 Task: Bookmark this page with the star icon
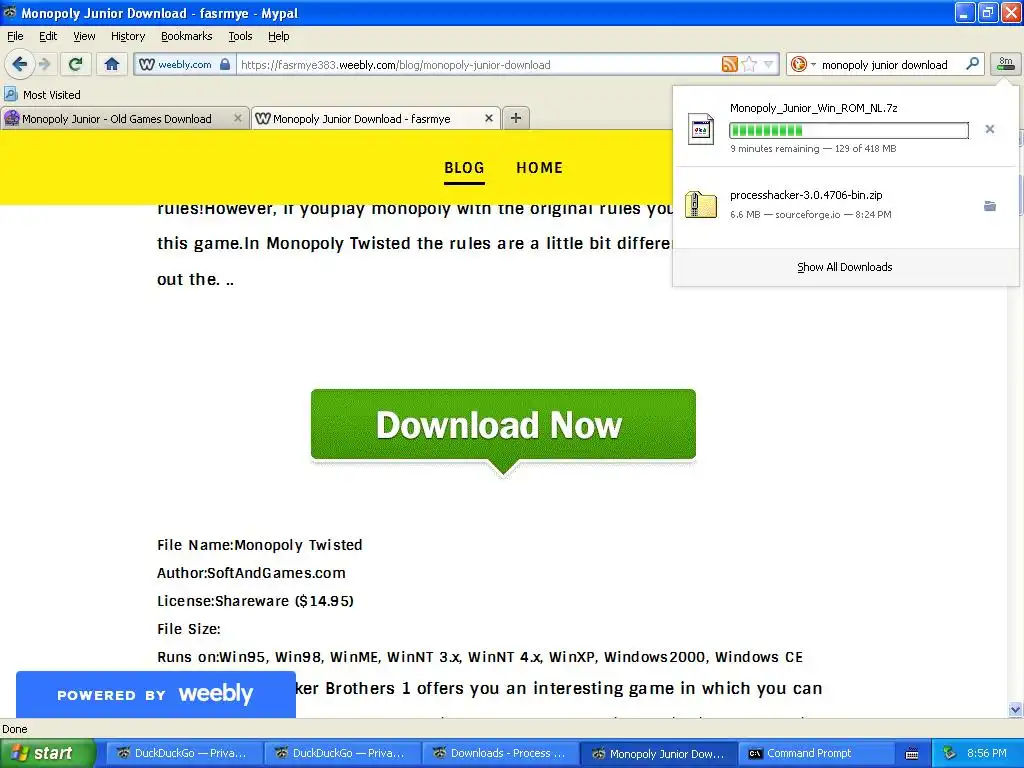point(750,64)
